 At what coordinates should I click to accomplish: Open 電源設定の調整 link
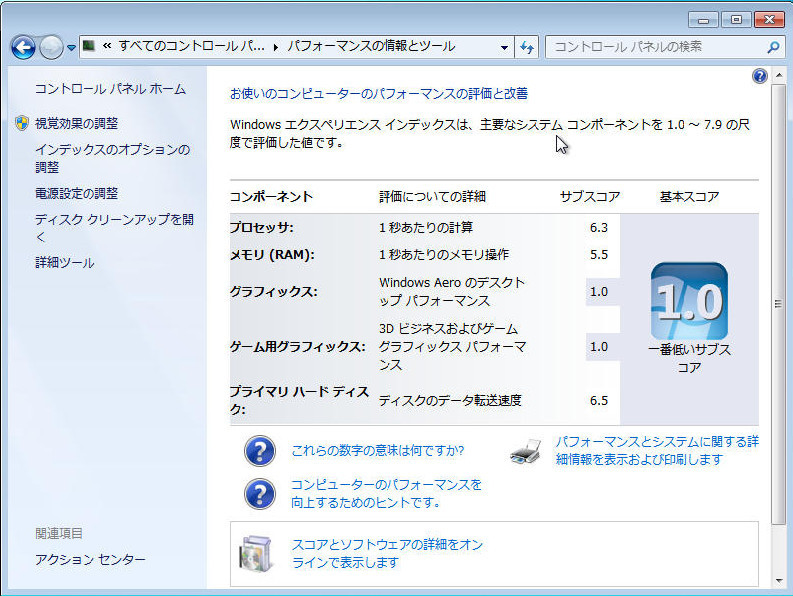pos(76,193)
